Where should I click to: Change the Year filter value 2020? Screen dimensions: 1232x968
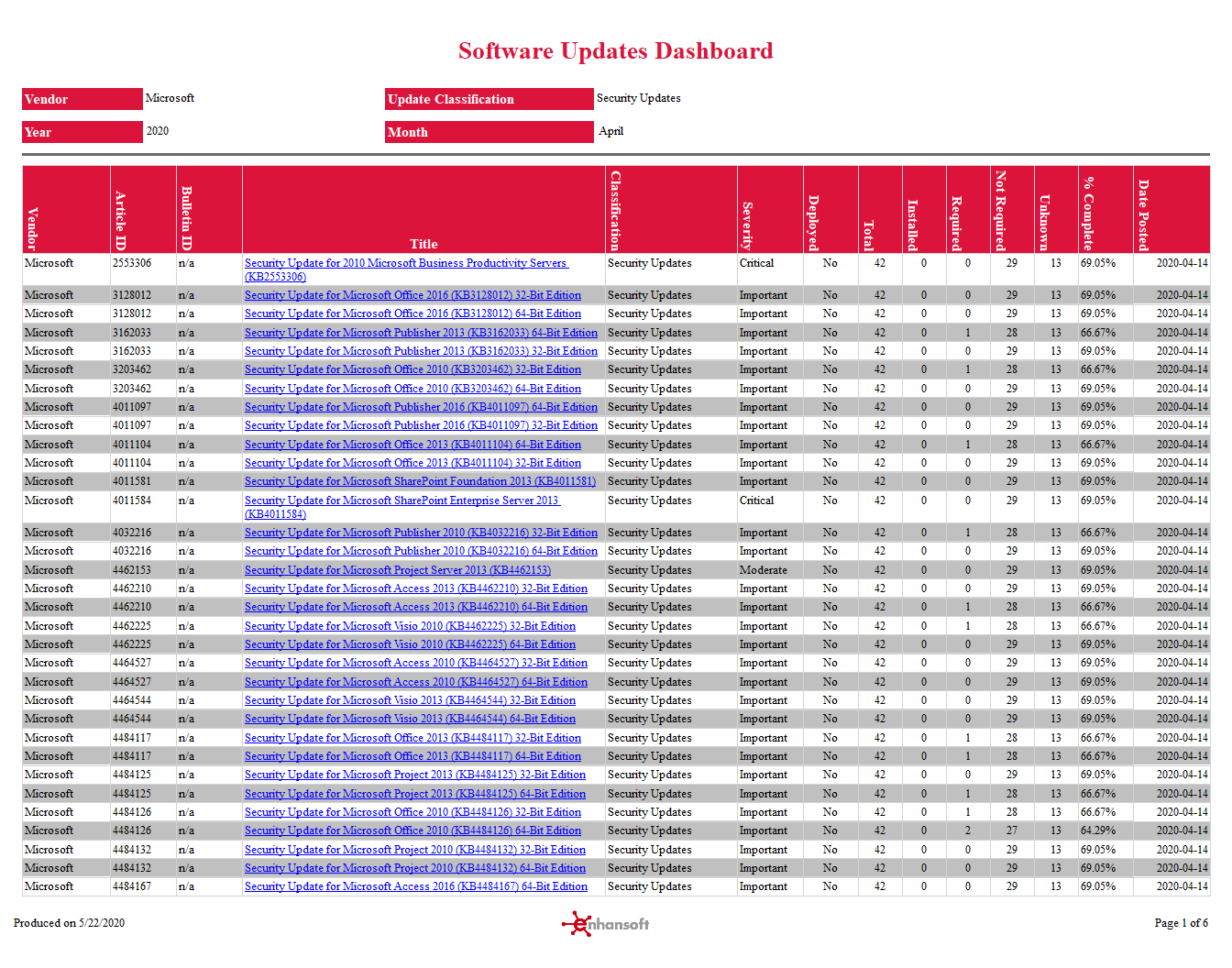(x=82, y=132)
